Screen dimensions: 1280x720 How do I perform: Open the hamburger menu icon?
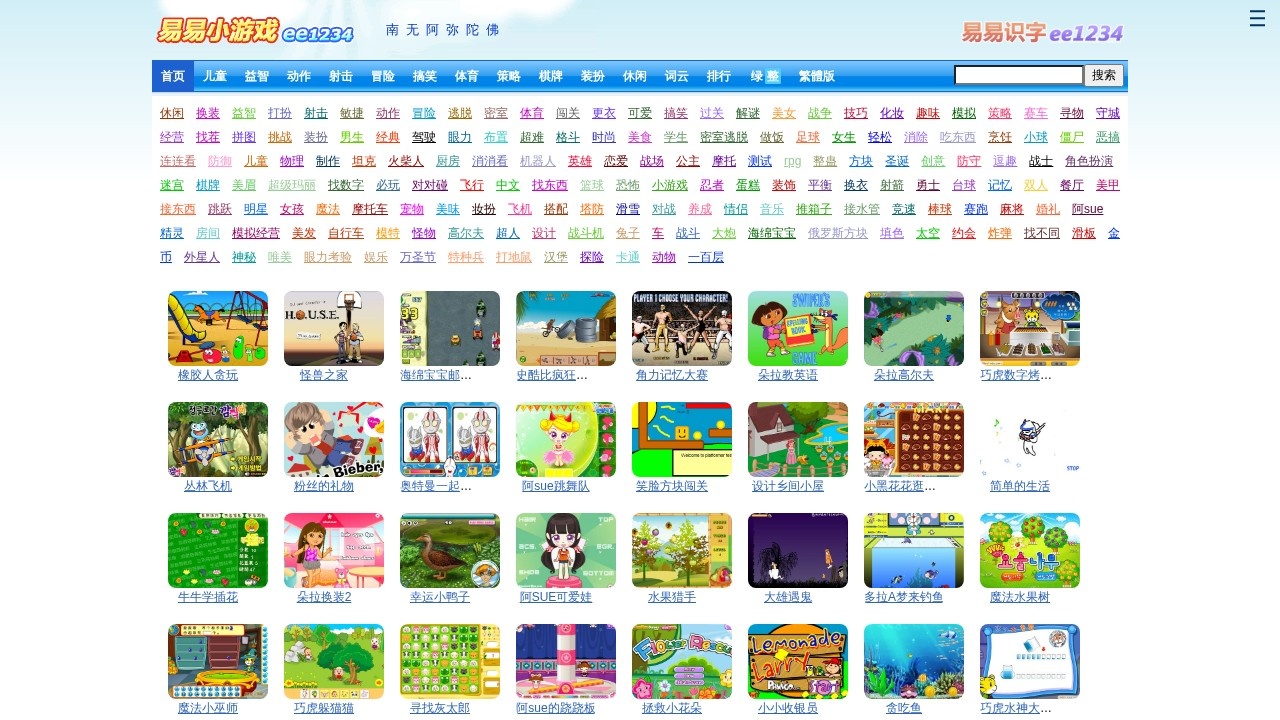click(1257, 19)
